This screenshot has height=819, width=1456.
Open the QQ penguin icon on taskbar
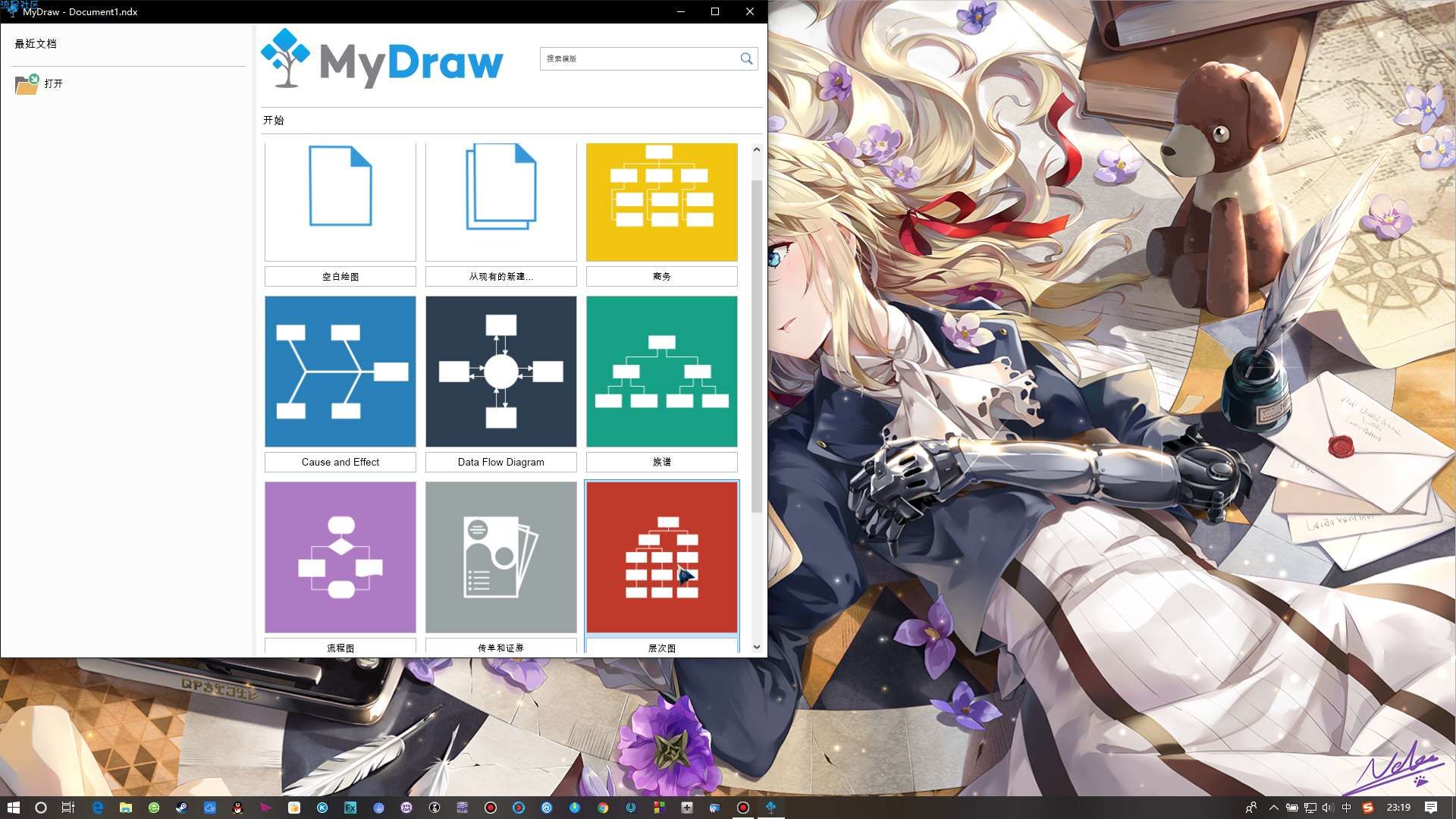[237, 808]
